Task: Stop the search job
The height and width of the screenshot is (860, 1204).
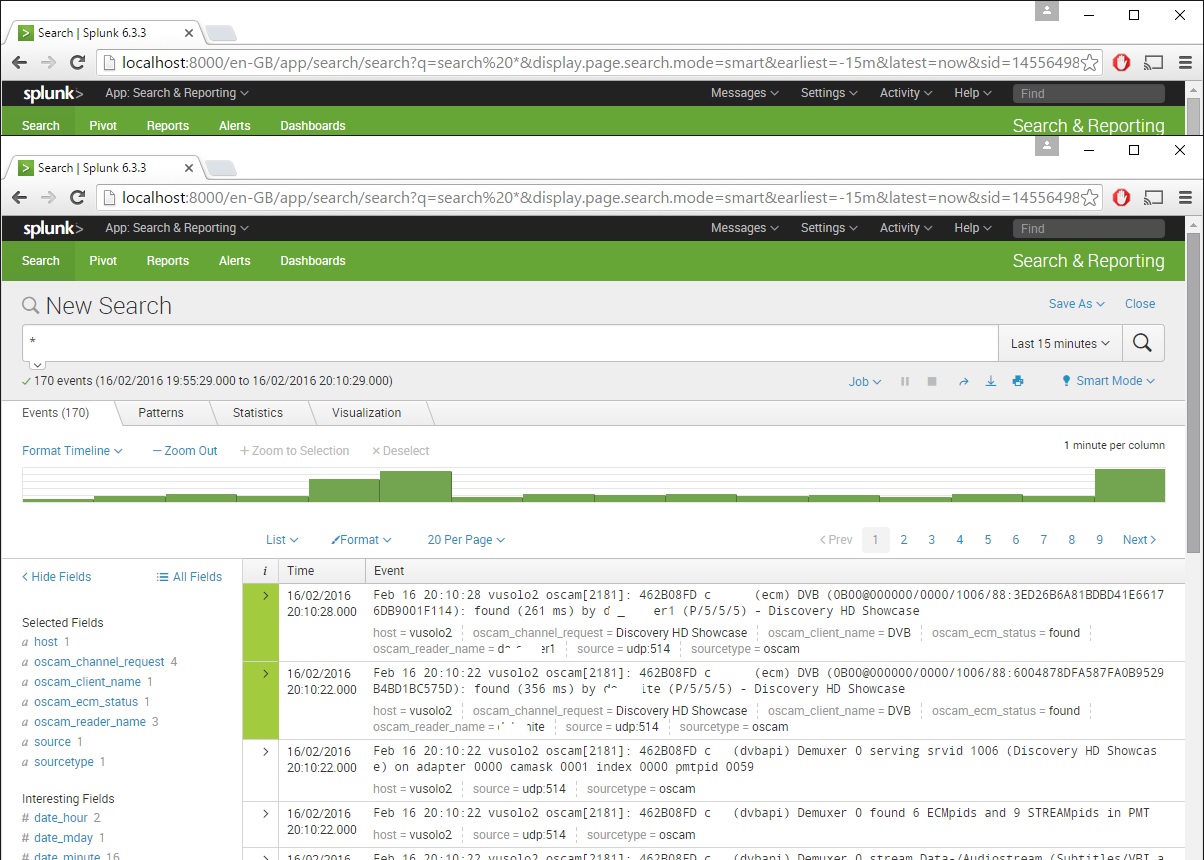Action: click(x=932, y=381)
